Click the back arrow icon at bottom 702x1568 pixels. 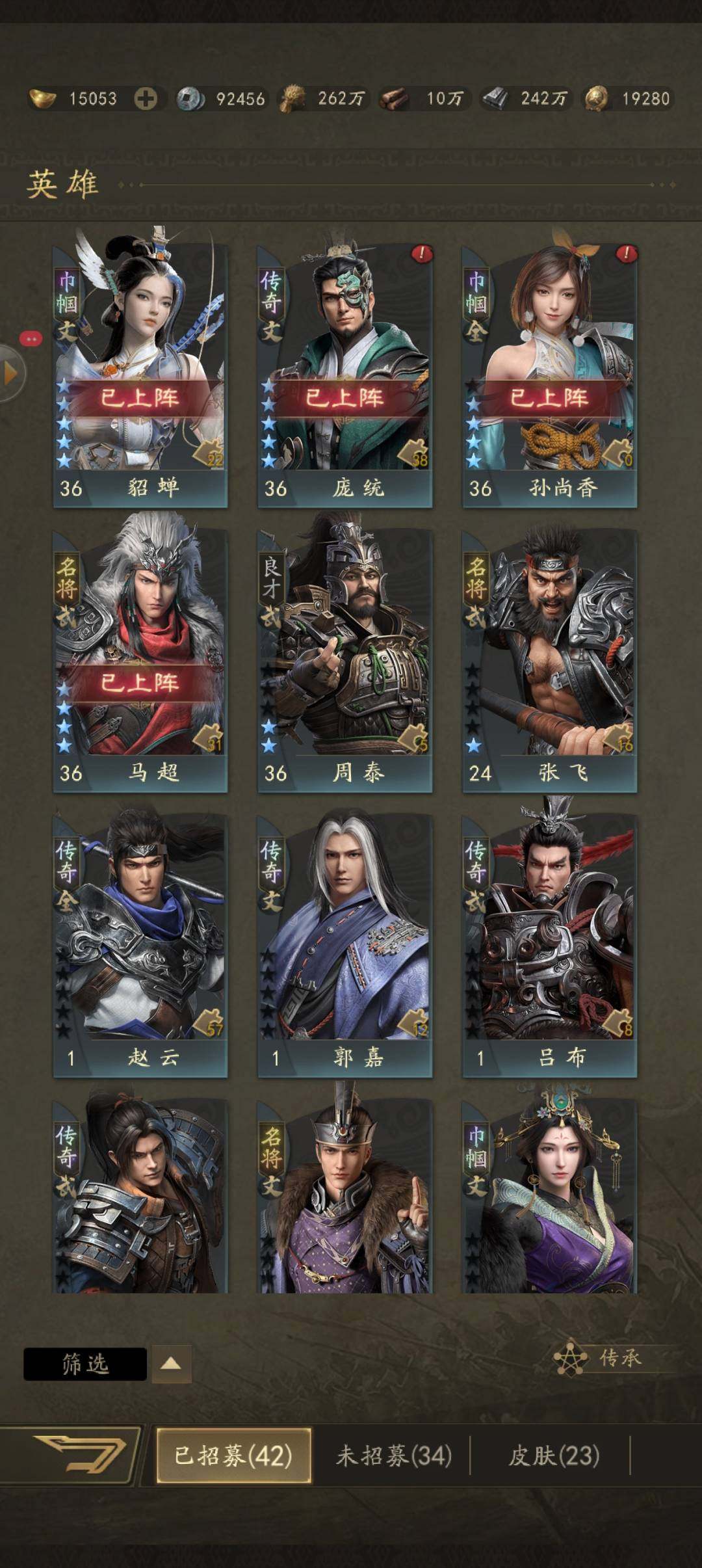79,1455
